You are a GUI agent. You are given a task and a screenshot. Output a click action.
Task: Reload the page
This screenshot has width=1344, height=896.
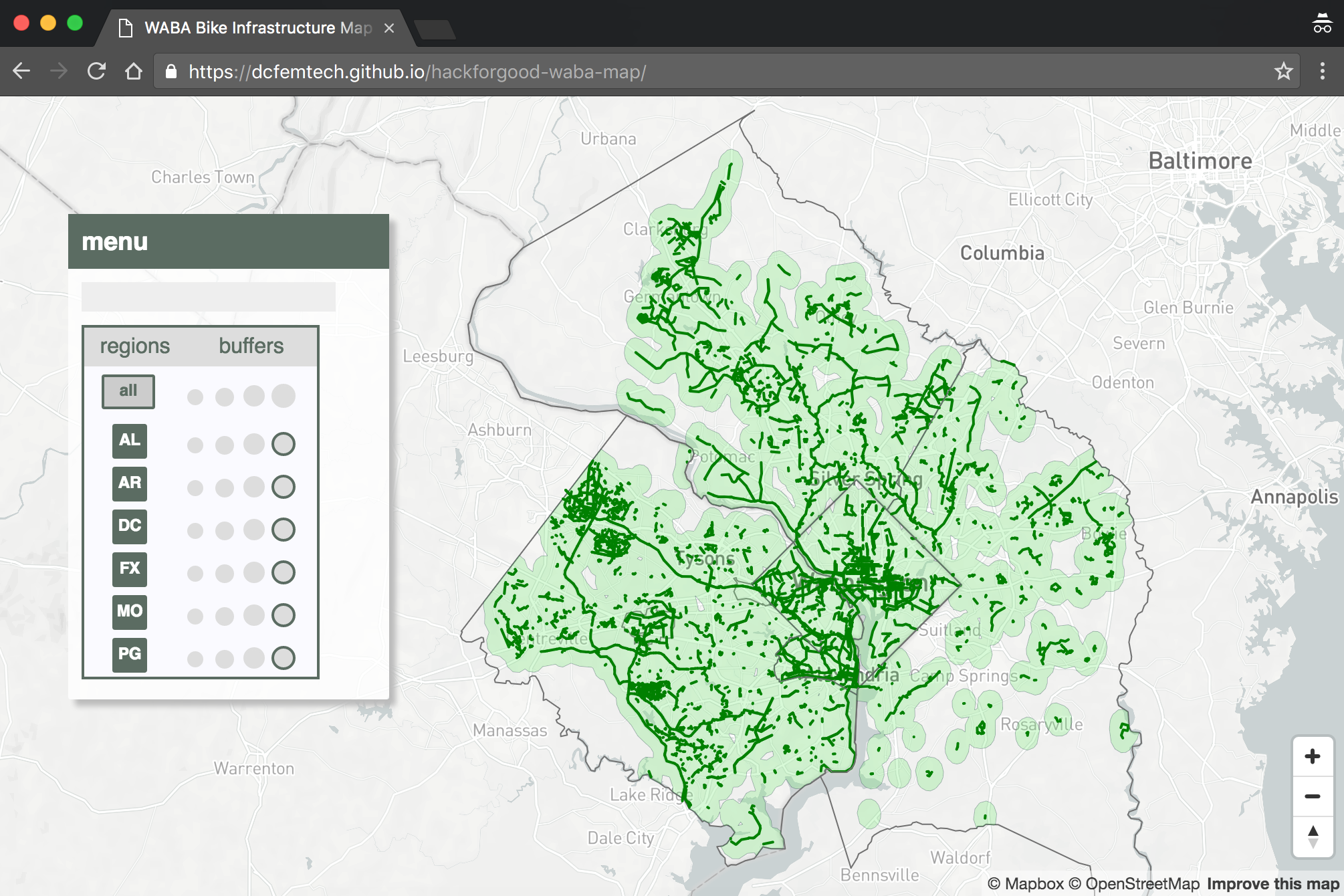(x=96, y=72)
